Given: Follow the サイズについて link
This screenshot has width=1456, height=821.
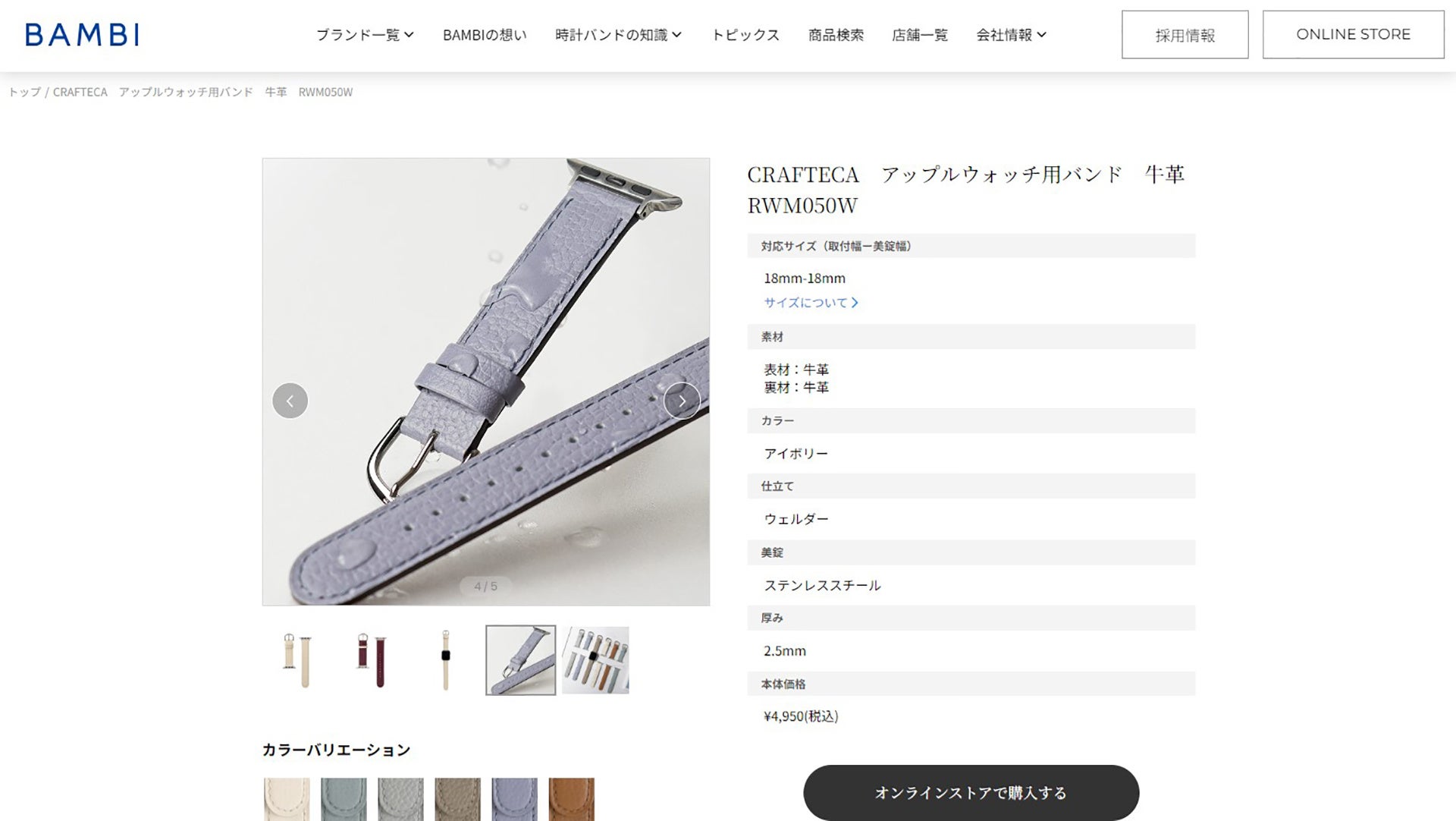Looking at the screenshot, I should click(x=811, y=302).
